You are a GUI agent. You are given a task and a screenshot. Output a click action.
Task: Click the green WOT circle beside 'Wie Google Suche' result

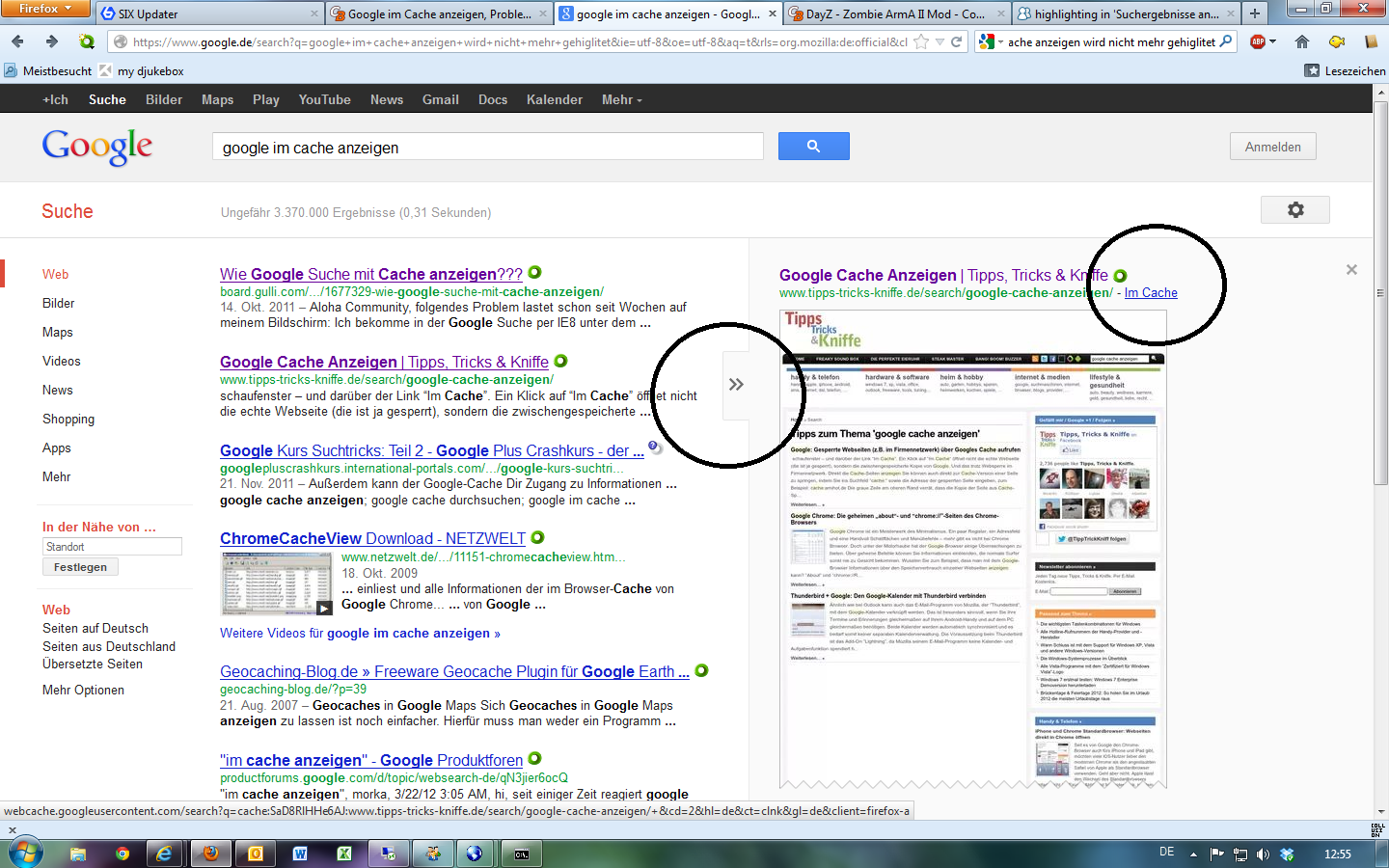click(535, 273)
